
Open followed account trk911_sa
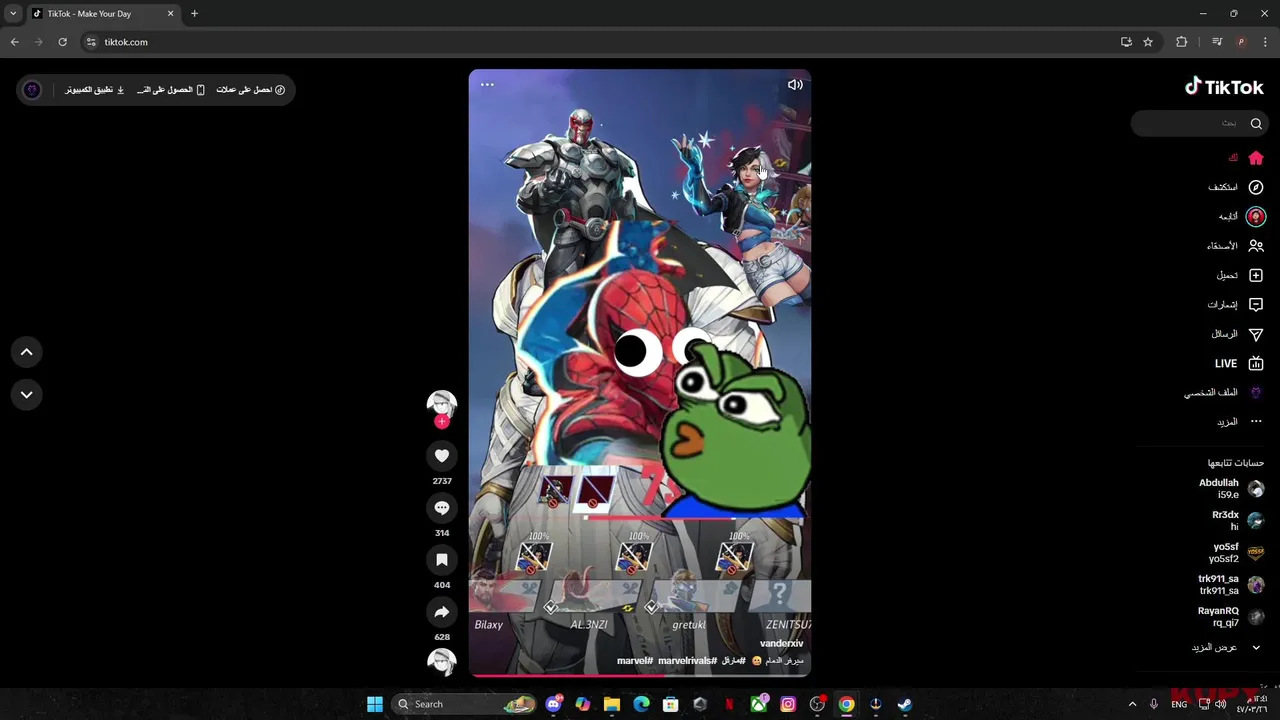(x=1231, y=584)
